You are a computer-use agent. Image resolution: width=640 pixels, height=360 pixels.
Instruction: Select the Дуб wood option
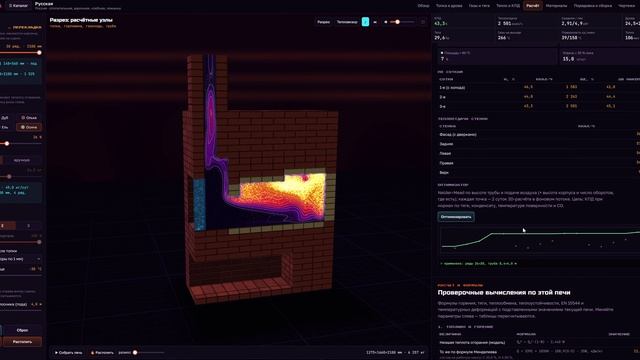point(4,118)
